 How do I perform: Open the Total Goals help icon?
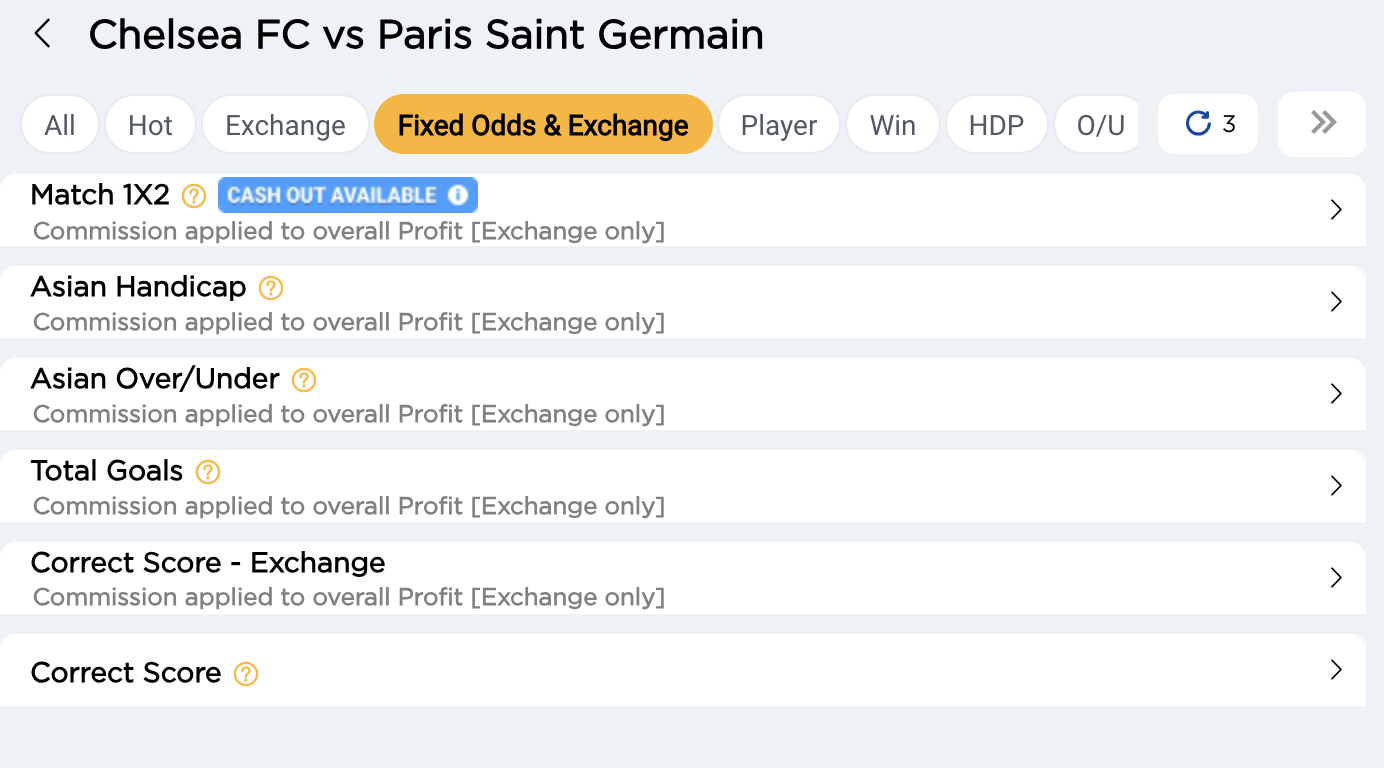[x=208, y=472]
